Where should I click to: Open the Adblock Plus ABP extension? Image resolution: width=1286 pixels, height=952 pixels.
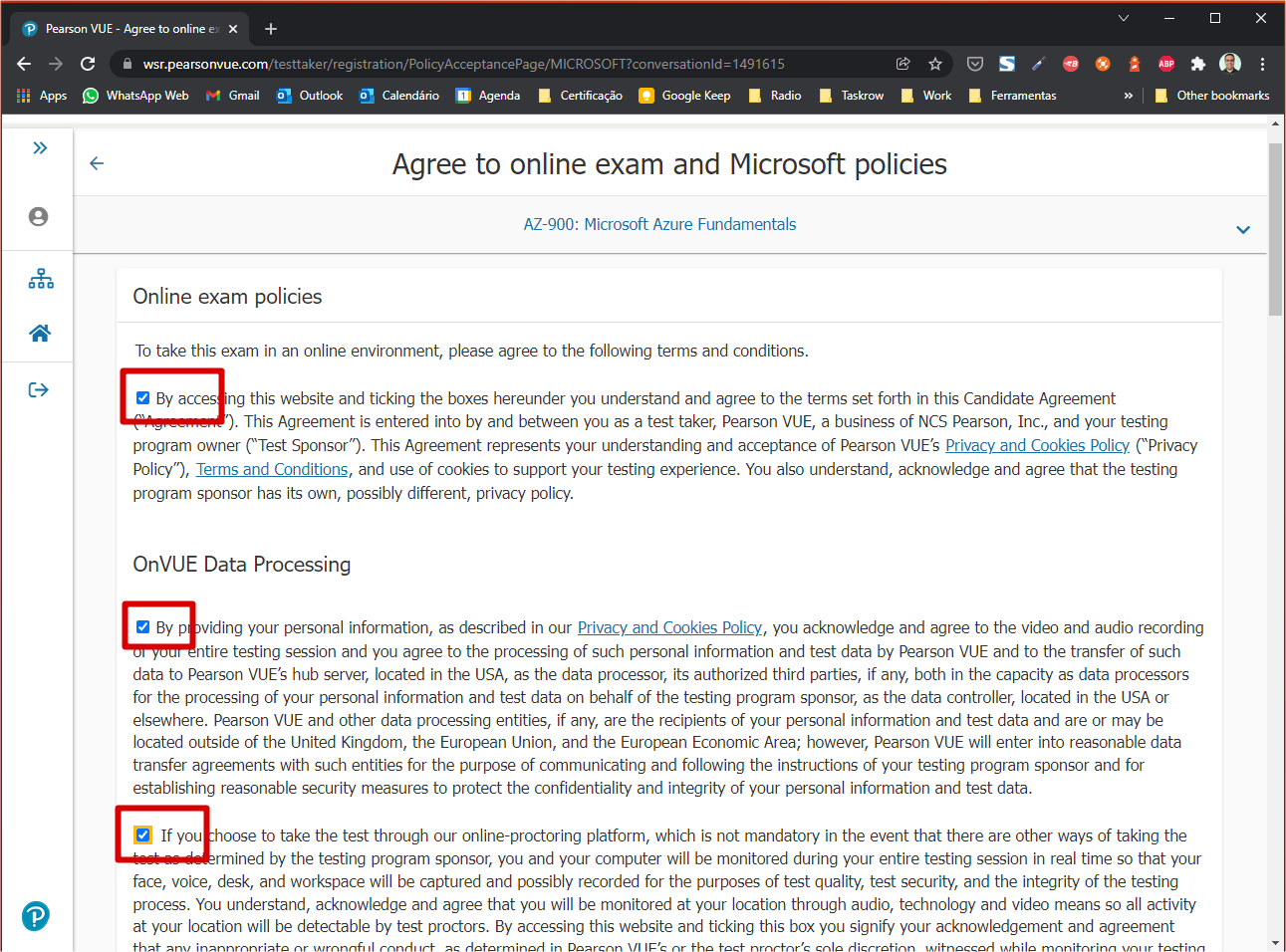tap(1166, 64)
